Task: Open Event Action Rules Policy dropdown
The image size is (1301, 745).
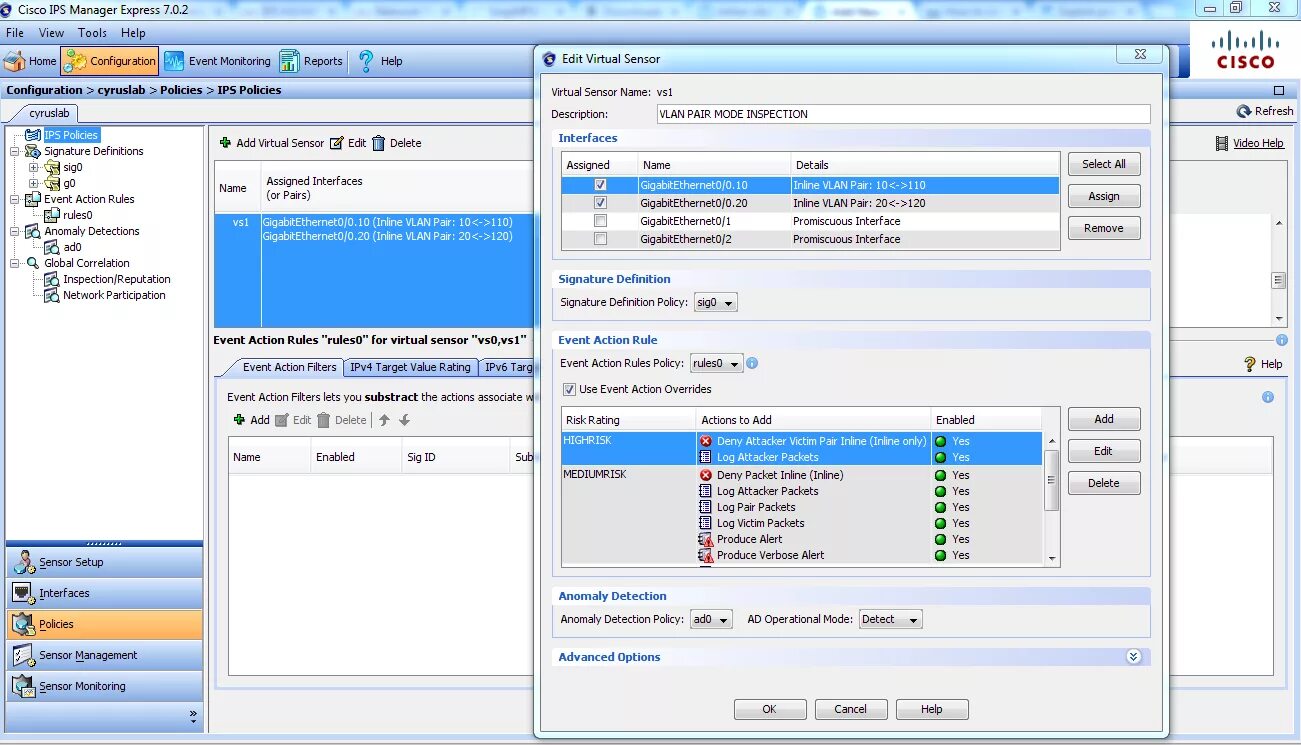Action: tap(716, 364)
